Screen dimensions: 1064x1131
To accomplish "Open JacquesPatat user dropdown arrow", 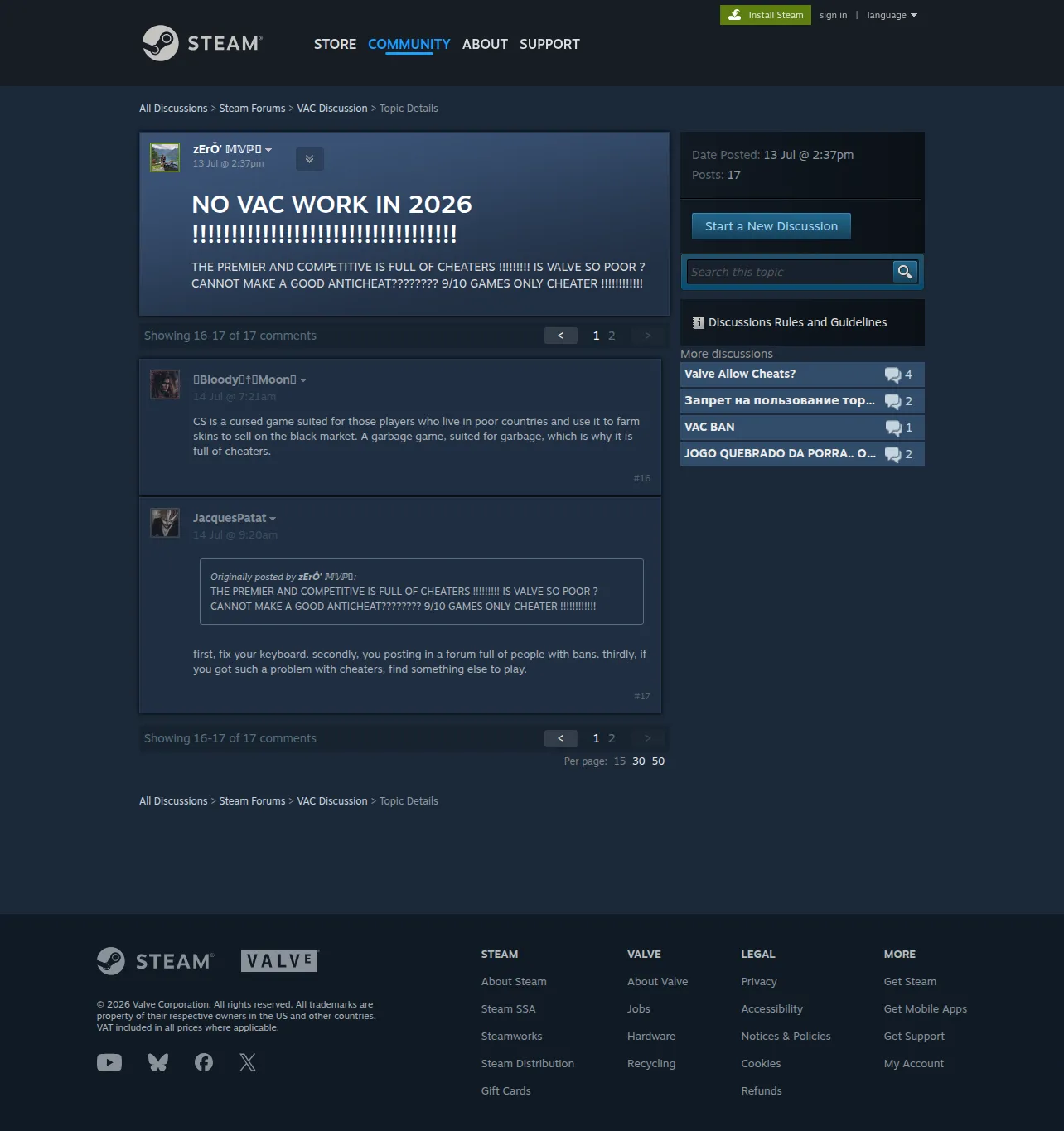I will [273, 519].
